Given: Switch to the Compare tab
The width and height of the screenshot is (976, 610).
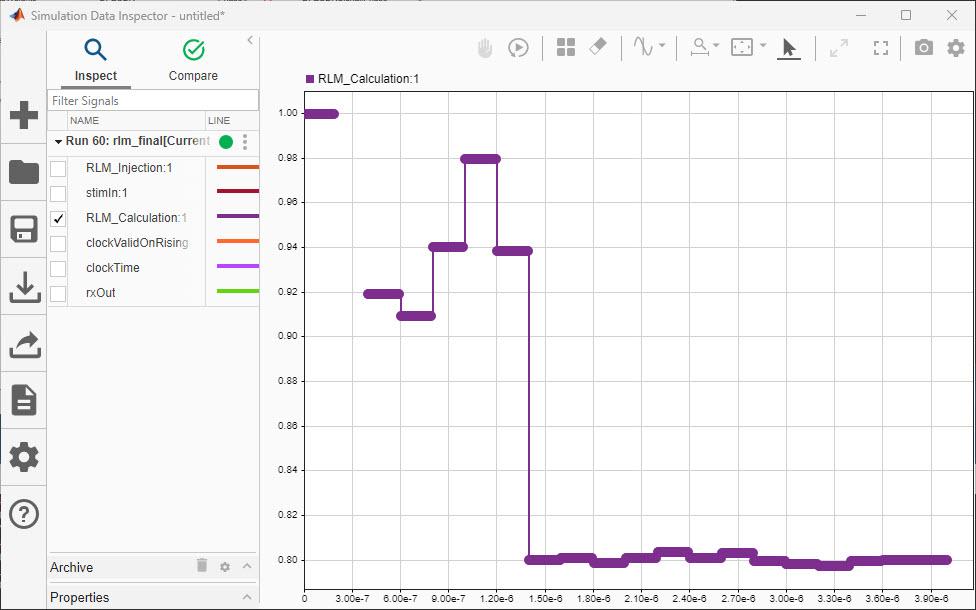Looking at the screenshot, I should point(192,60).
